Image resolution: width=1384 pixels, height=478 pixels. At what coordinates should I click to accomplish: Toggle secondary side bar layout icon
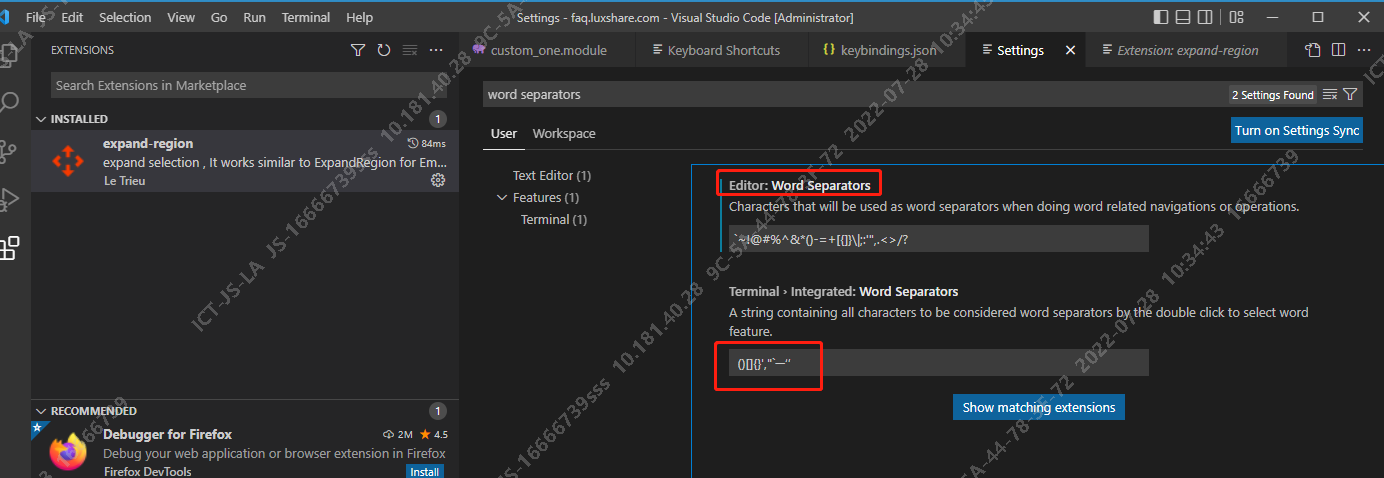pos(1207,17)
